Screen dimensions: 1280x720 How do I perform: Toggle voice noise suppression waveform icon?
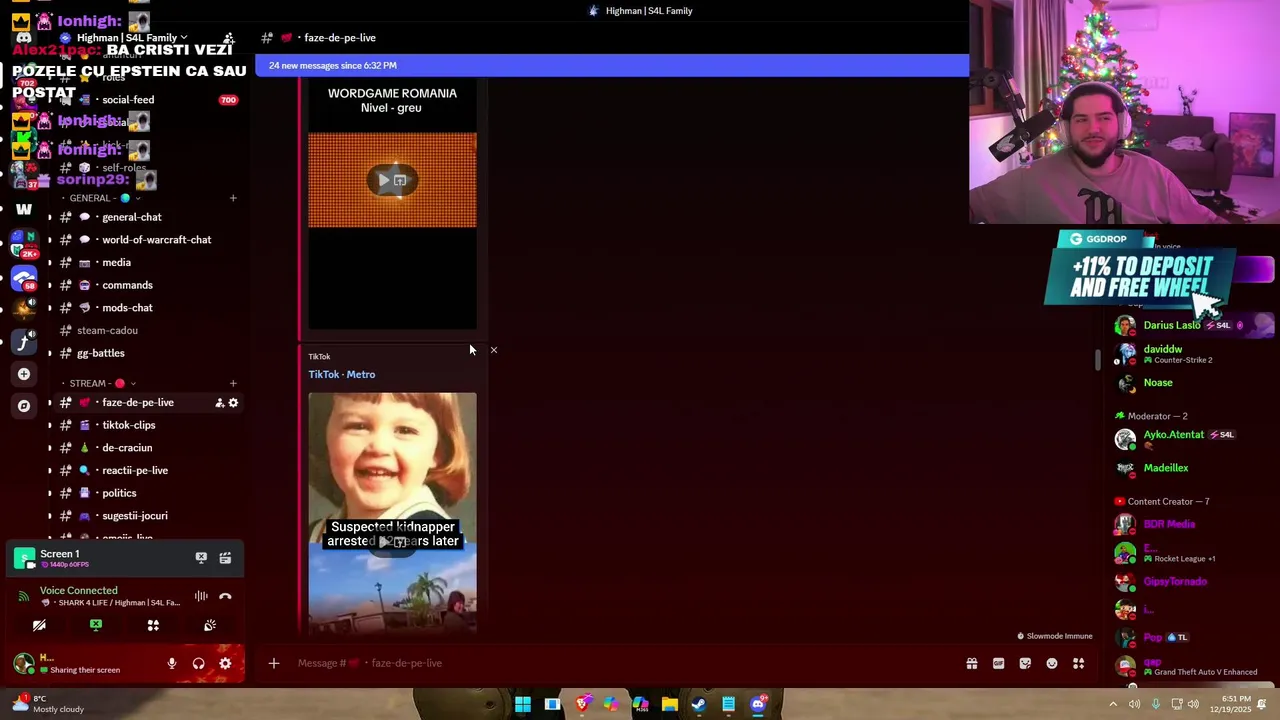point(201,596)
